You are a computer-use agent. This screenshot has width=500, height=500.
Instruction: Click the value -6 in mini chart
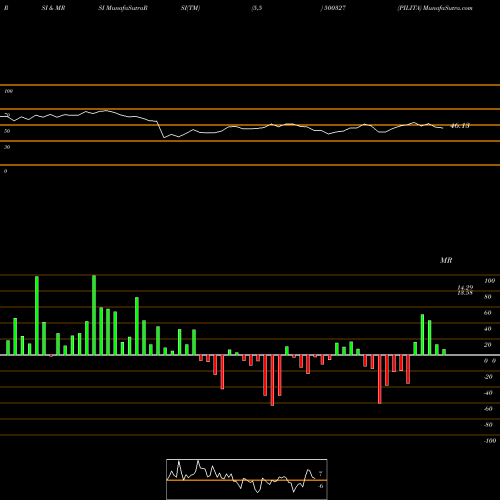click(321, 486)
